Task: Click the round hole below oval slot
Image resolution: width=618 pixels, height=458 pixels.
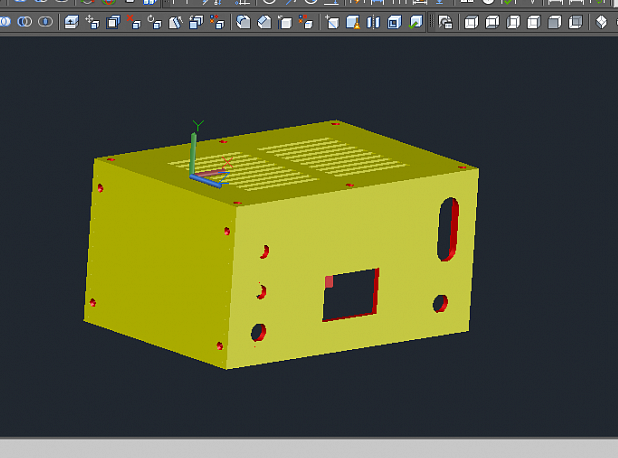Action: 440,302
